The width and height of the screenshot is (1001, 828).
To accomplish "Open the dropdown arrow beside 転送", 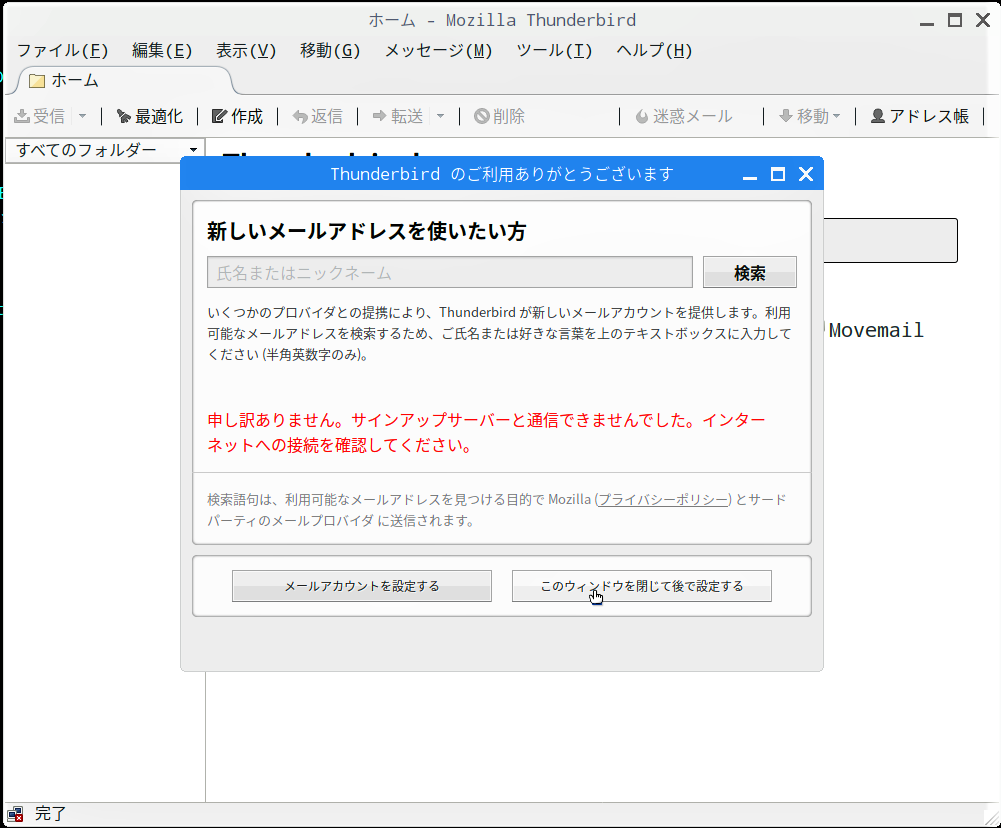I will pyautogui.click(x=440, y=116).
